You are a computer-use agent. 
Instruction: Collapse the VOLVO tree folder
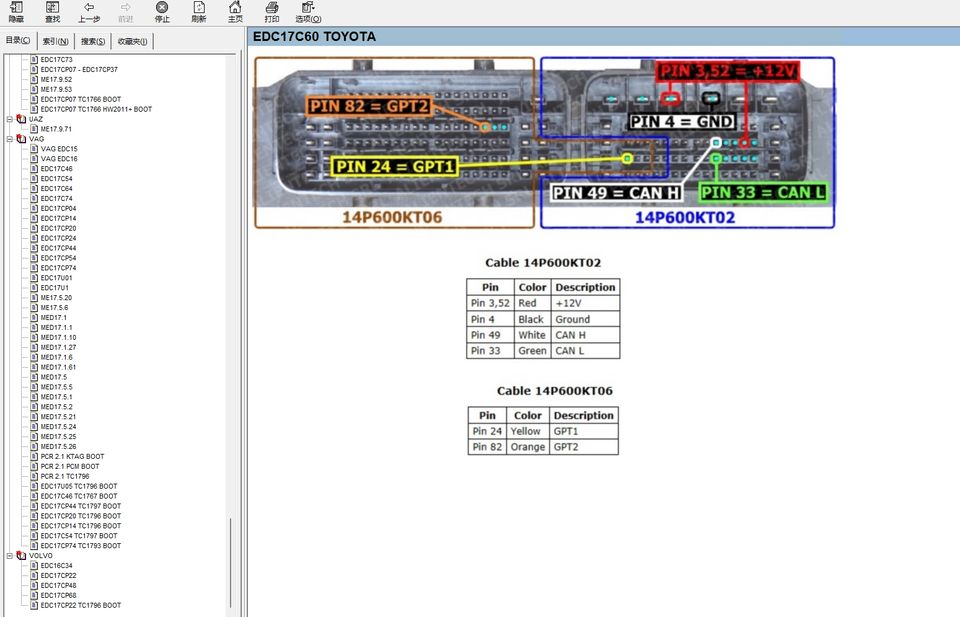tap(10, 555)
